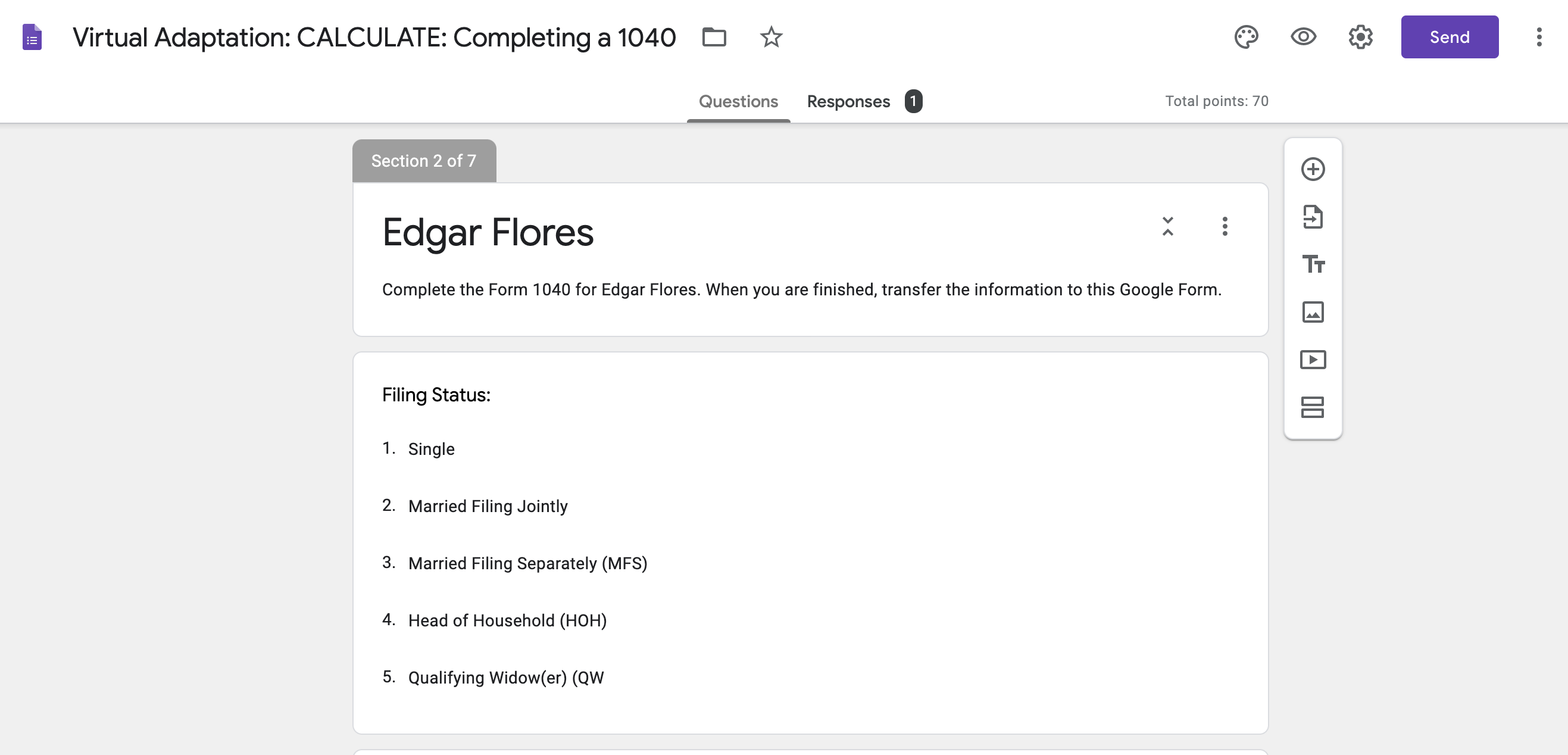Image resolution: width=1568 pixels, height=755 pixels.
Task: Star the form as a favorite
Action: (771, 37)
